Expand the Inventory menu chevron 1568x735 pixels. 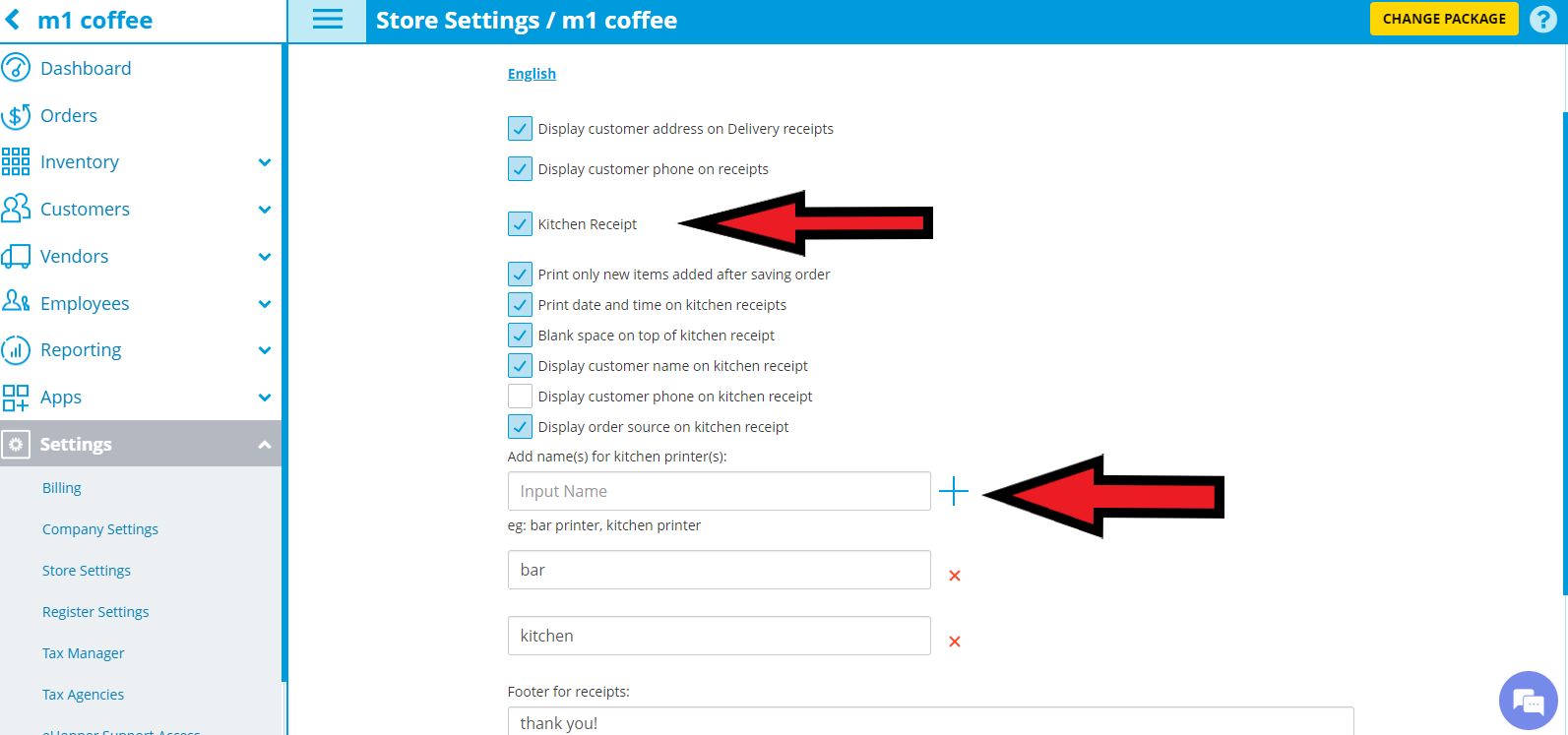[x=264, y=162]
